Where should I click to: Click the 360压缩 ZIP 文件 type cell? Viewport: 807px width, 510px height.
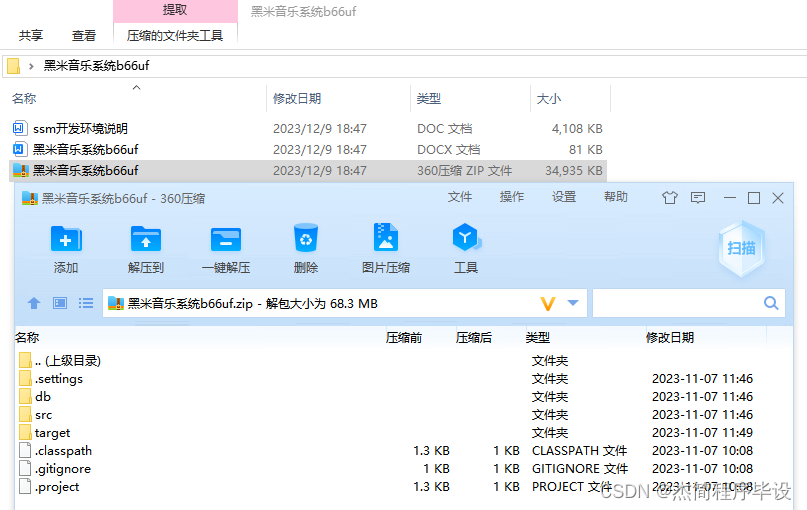click(464, 171)
